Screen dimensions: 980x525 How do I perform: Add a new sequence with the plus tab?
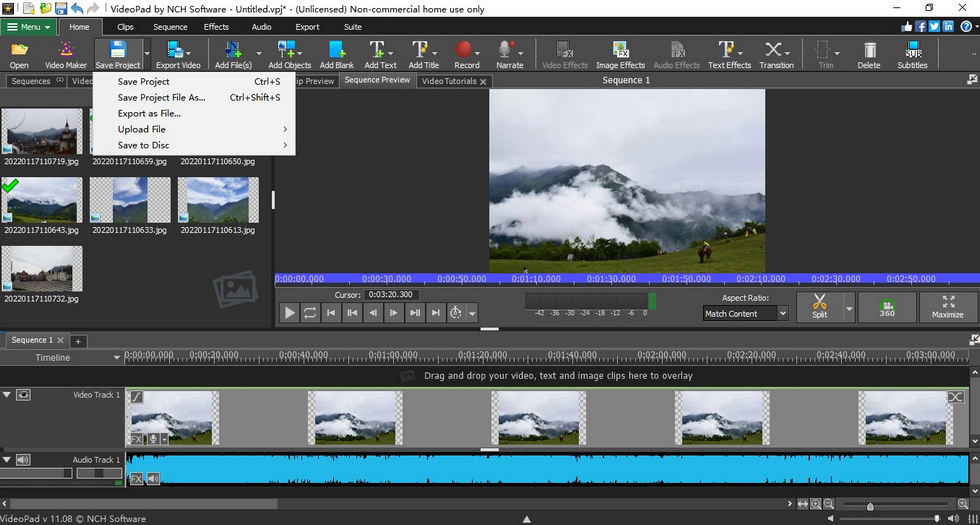(78, 341)
